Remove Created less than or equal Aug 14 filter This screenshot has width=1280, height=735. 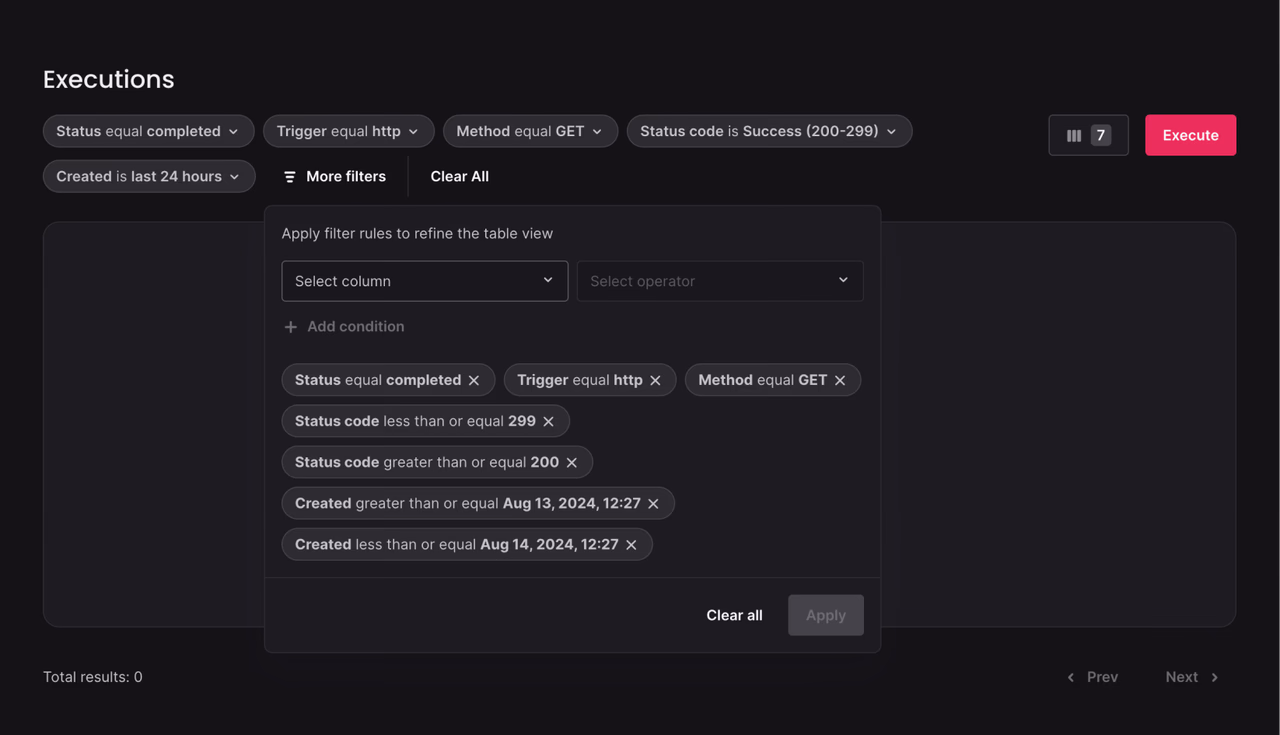pos(632,544)
